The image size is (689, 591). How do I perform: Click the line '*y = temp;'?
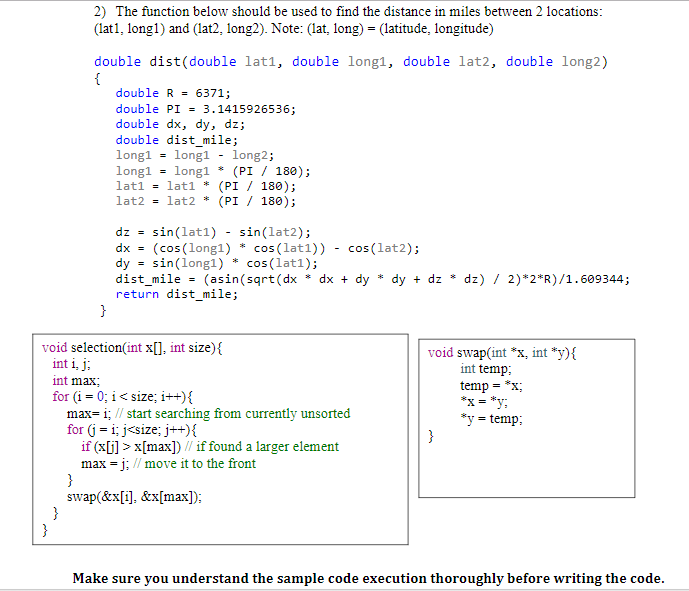pyautogui.click(x=491, y=418)
